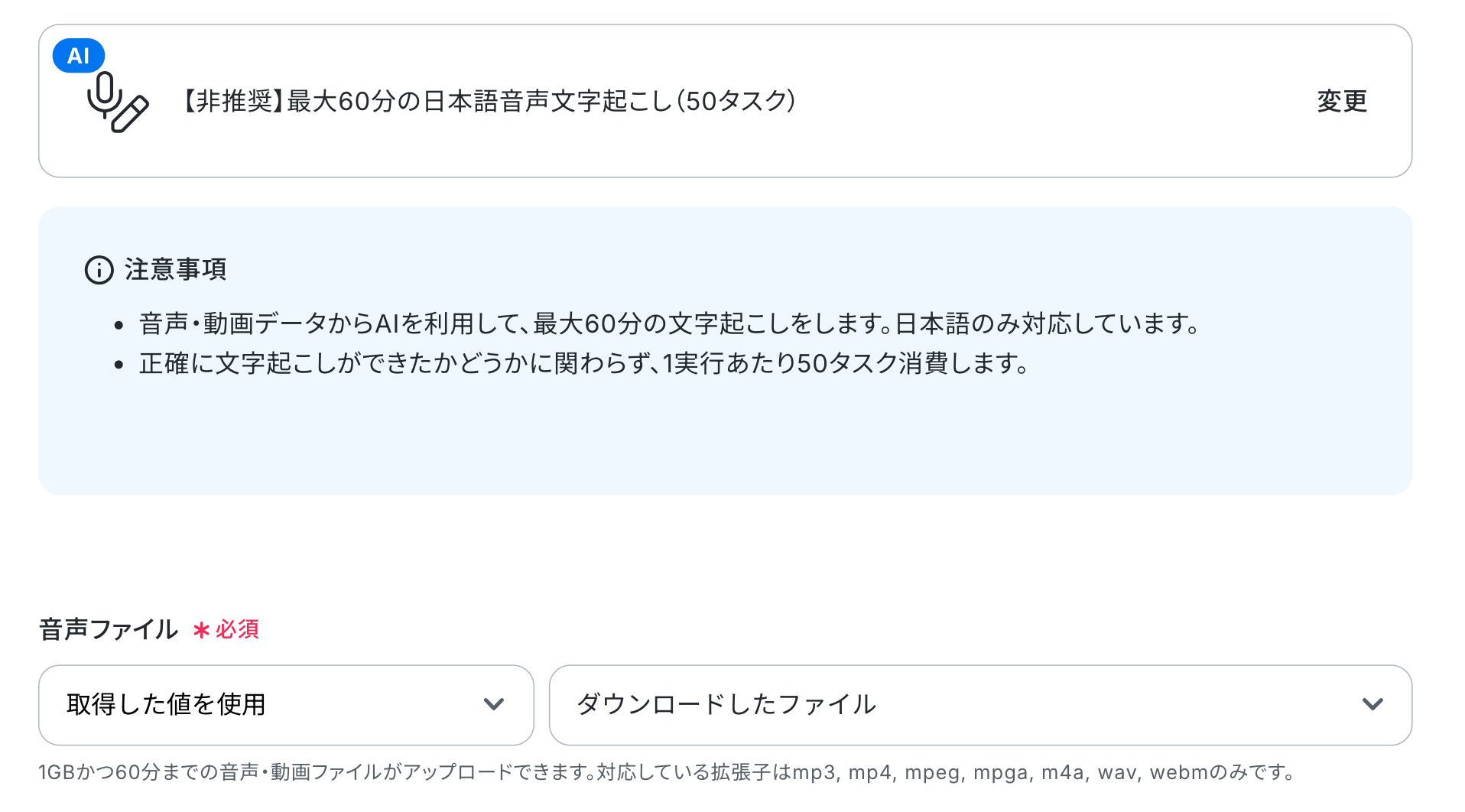The image size is (1465, 812).
Task: Click the notice line about 50タスク消費
Action: (584, 363)
